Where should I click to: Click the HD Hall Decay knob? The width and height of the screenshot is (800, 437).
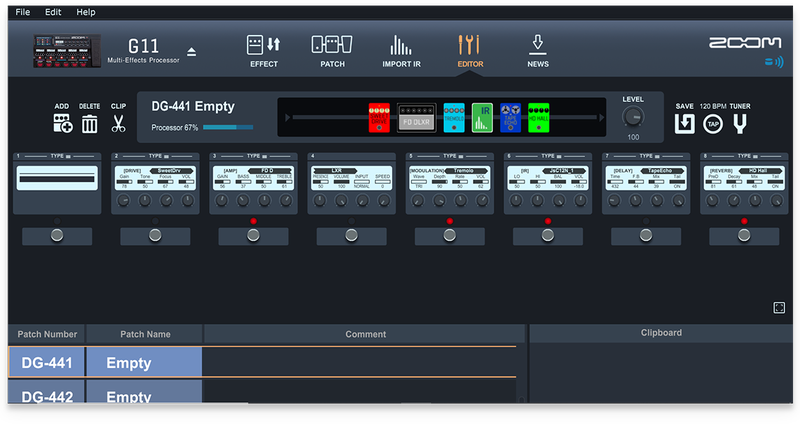734,200
